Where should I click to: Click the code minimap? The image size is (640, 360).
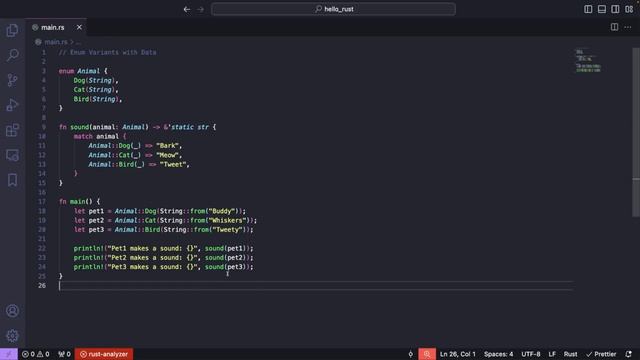[x=588, y=61]
